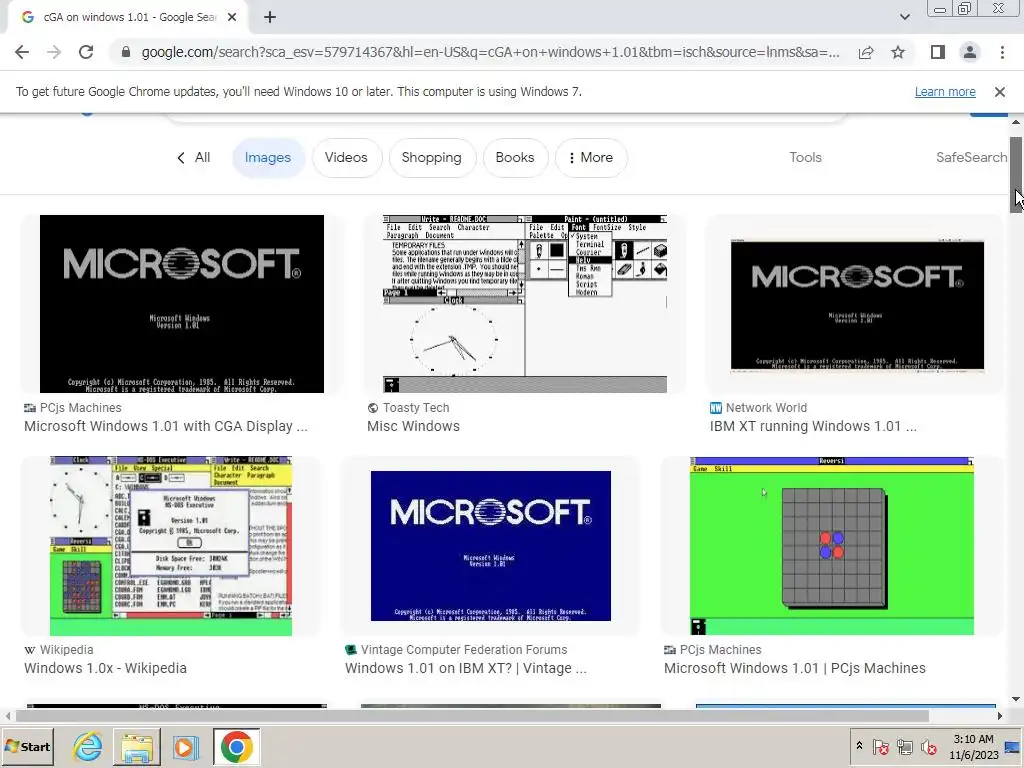Click the vertical scrollbar thumb
This screenshot has width=1024, height=768.
[x=1016, y=175]
